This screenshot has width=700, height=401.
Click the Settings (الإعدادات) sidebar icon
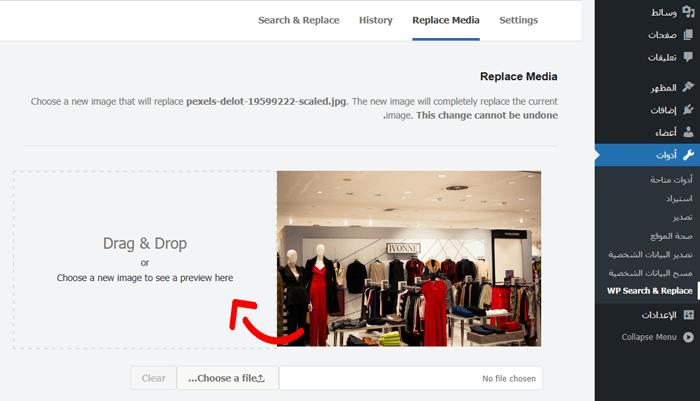coord(688,315)
